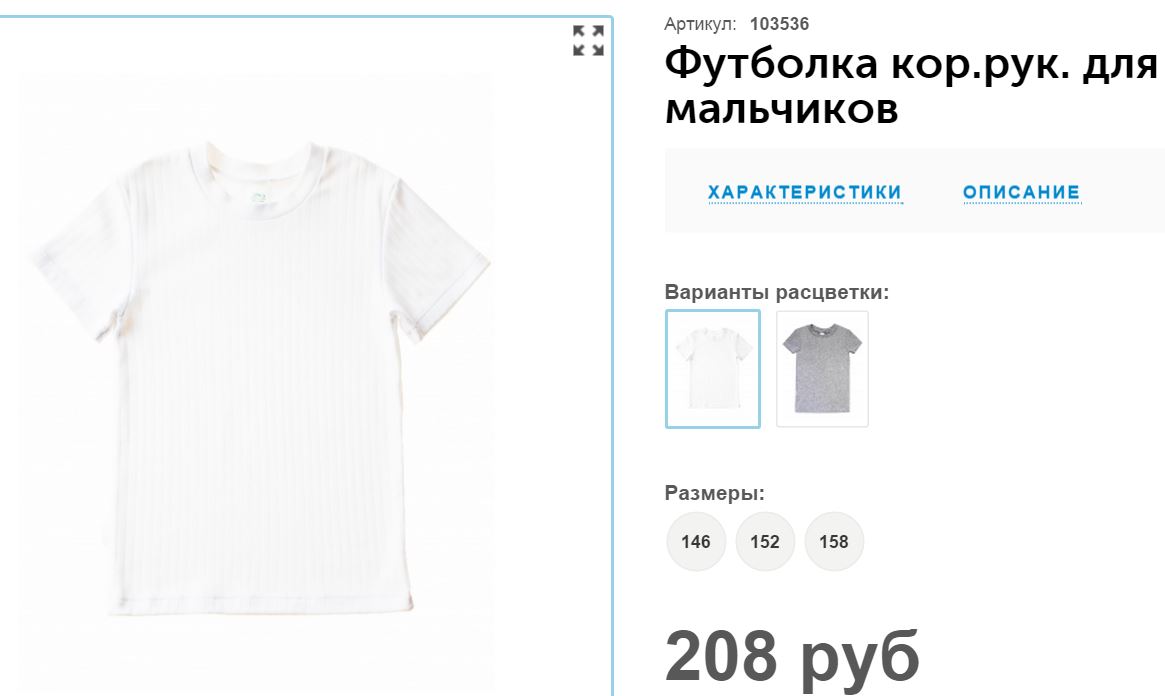Choose size 152
The width and height of the screenshot is (1165, 696).
(x=765, y=541)
